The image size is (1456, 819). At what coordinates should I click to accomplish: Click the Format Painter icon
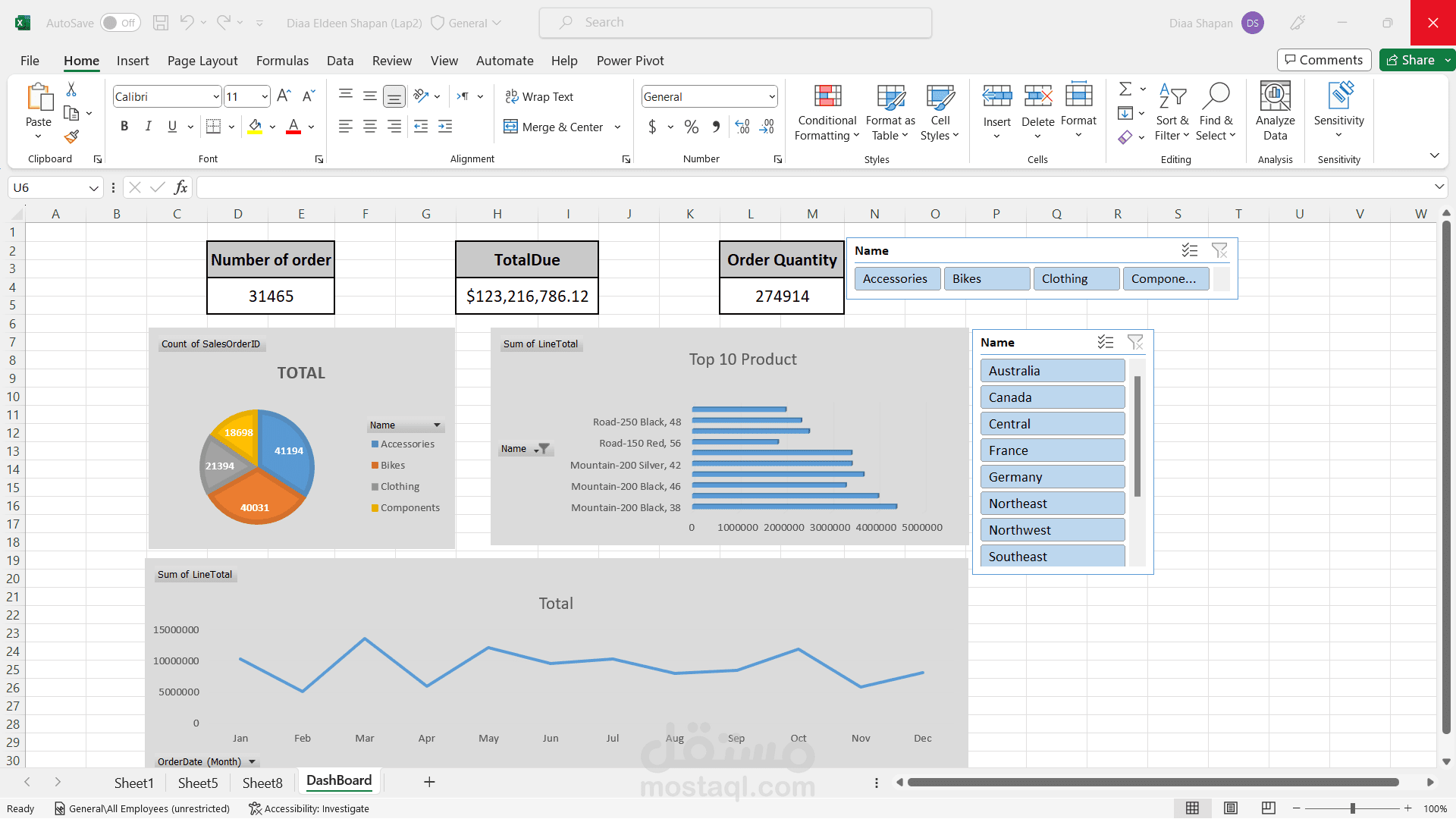[x=71, y=136]
